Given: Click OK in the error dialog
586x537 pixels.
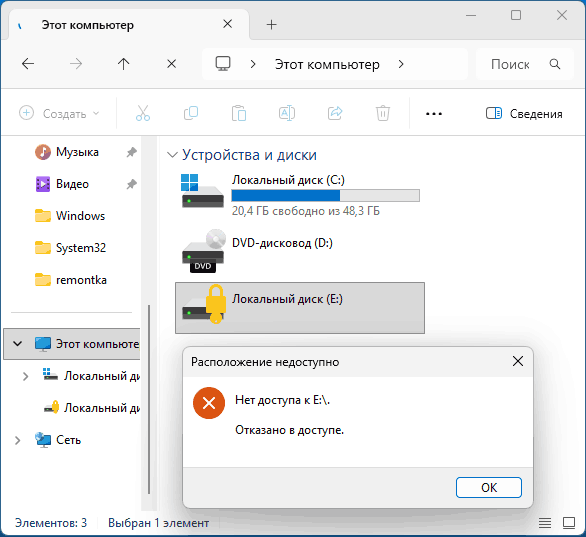Looking at the screenshot, I should tap(489, 487).
